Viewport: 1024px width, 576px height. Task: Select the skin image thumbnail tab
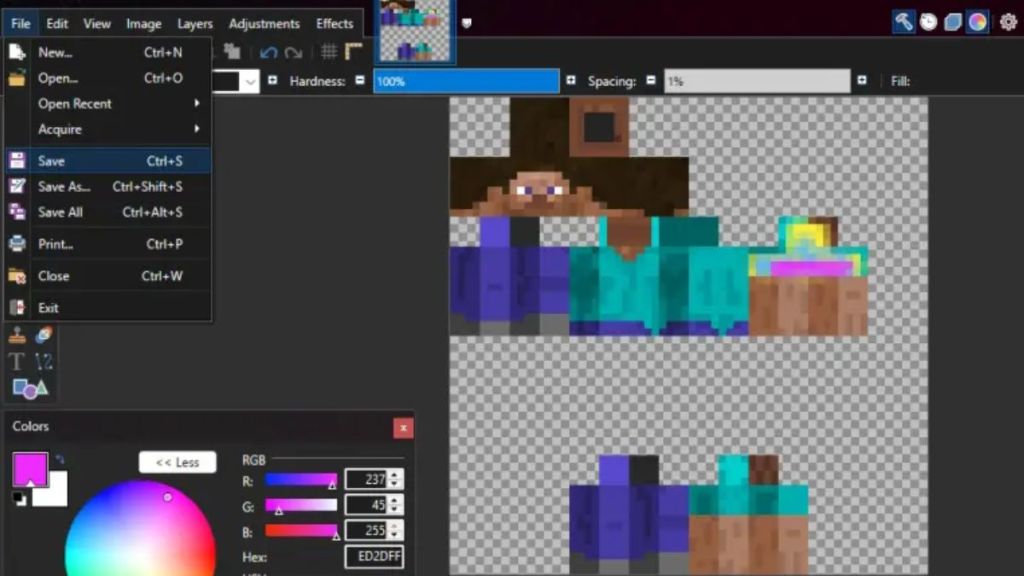coord(415,31)
